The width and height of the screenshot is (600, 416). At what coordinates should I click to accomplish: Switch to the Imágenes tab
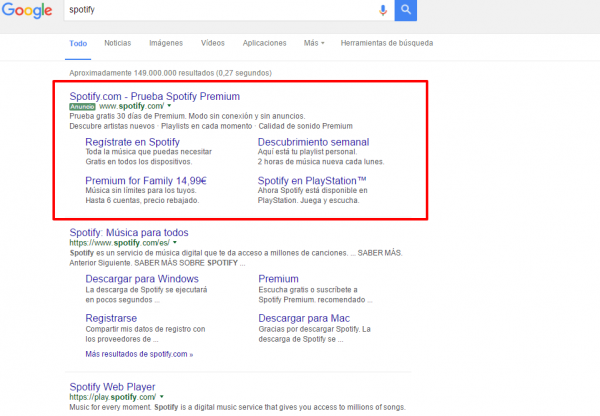tap(166, 43)
